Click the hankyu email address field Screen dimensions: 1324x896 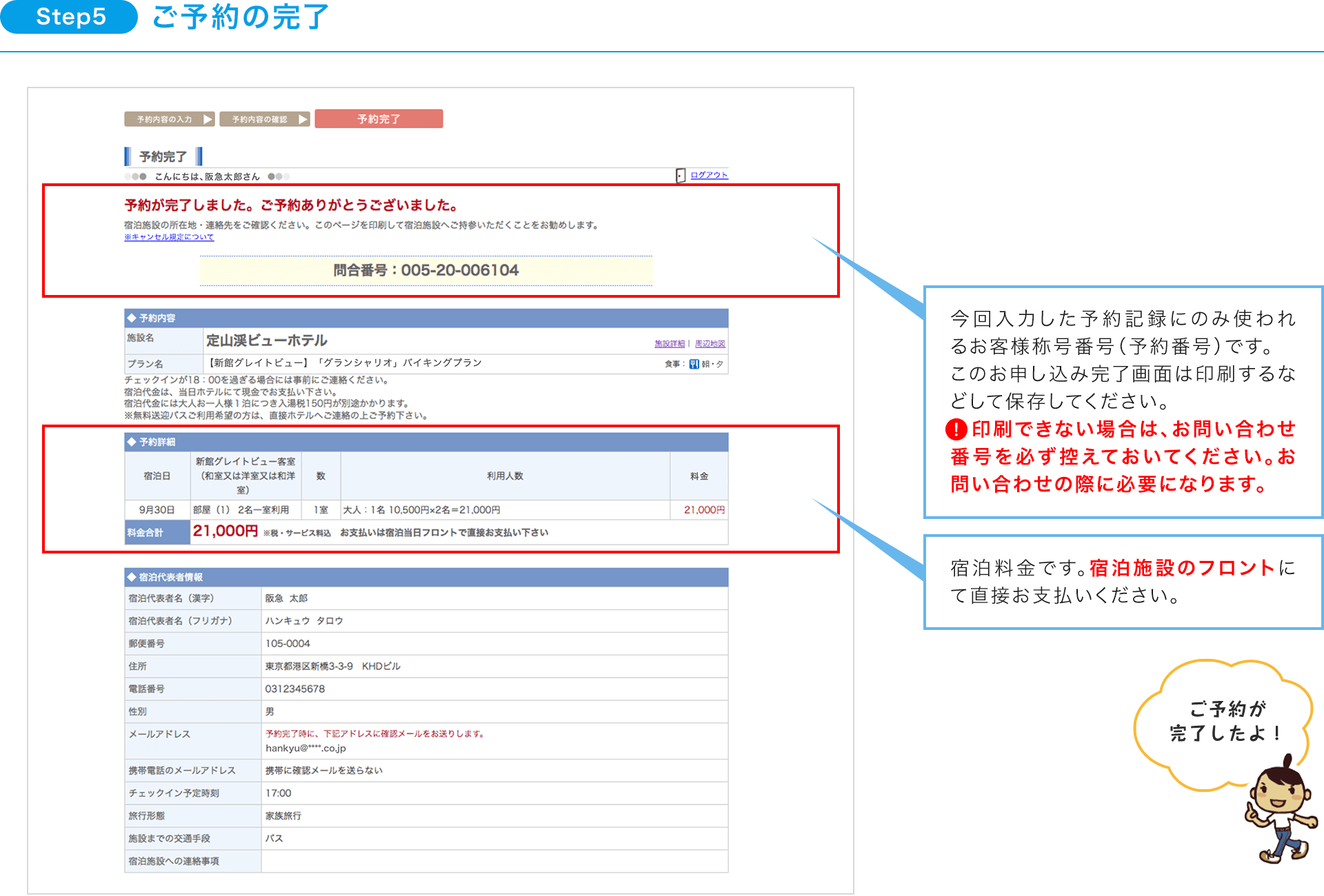(305, 748)
